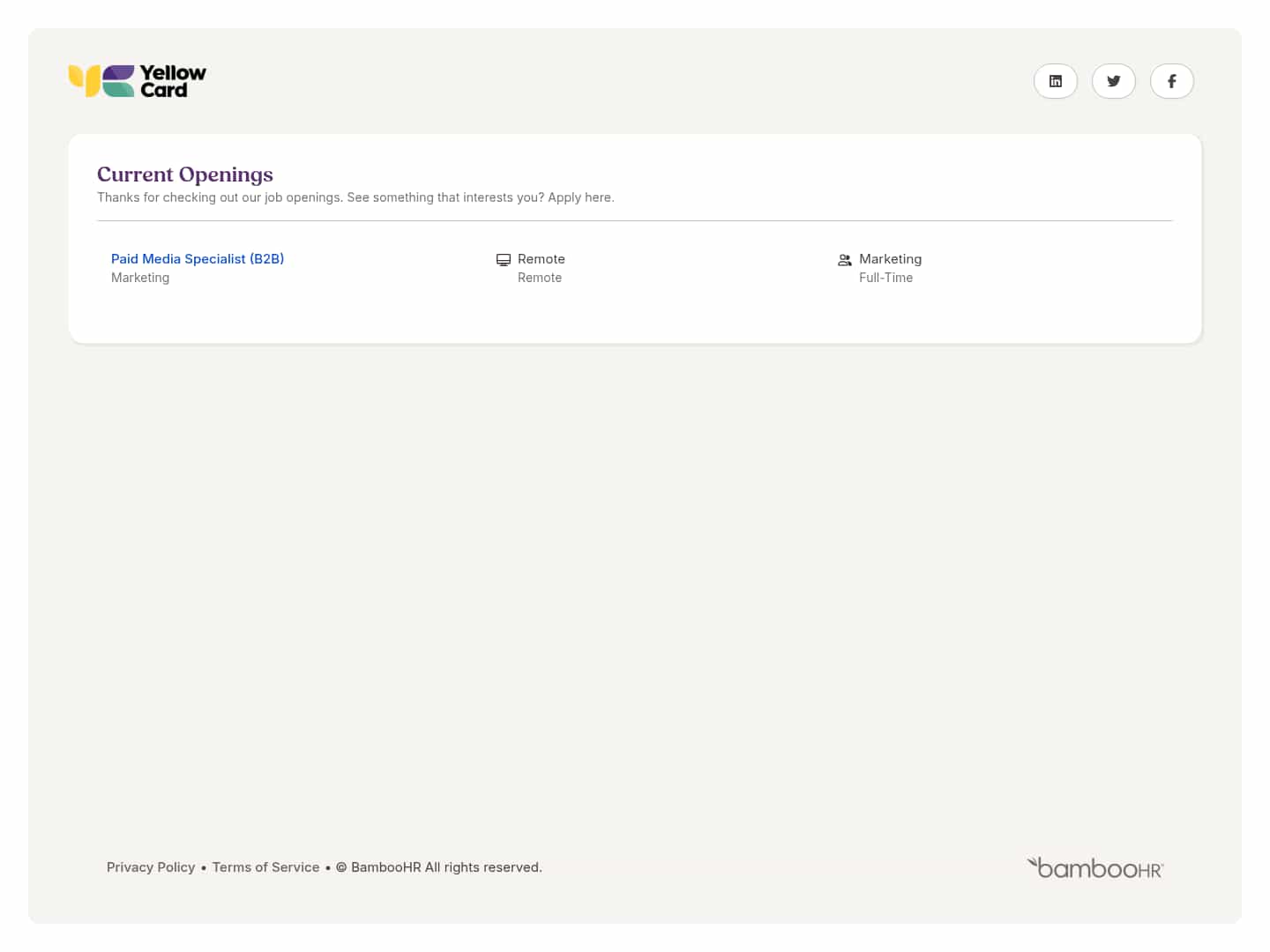Image resolution: width=1270 pixels, height=952 pixels.
Task: Click the Full-Time employment type label
Action: (x=886, y=278)
